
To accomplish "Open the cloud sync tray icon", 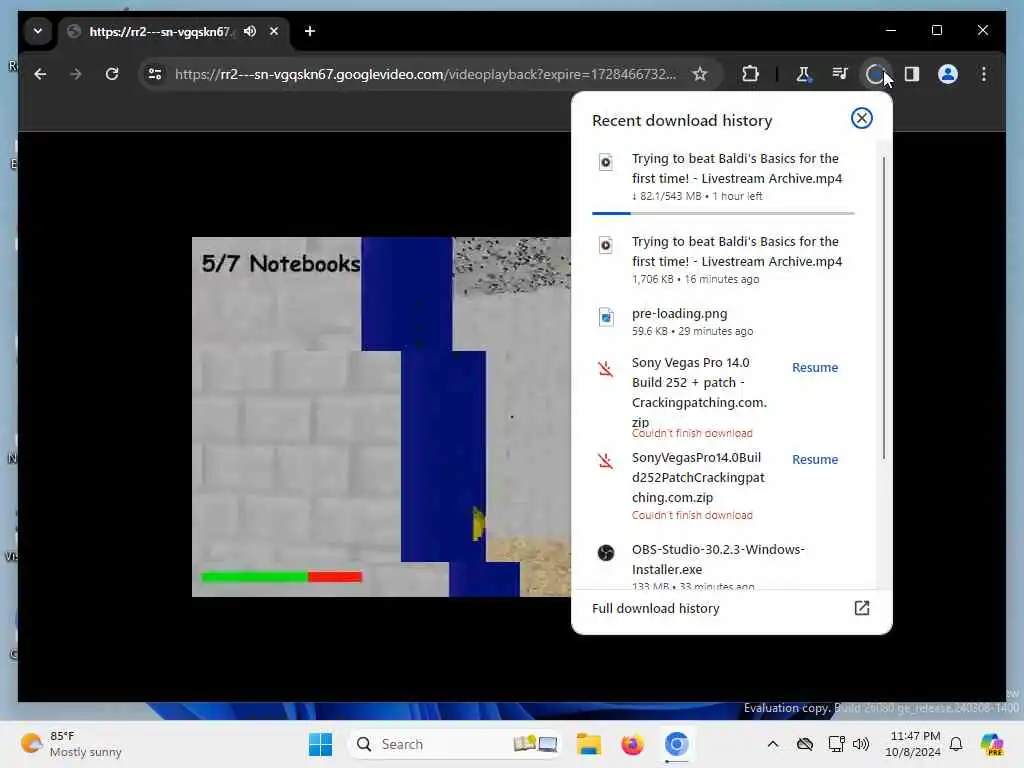I will (x=805, y=744).
